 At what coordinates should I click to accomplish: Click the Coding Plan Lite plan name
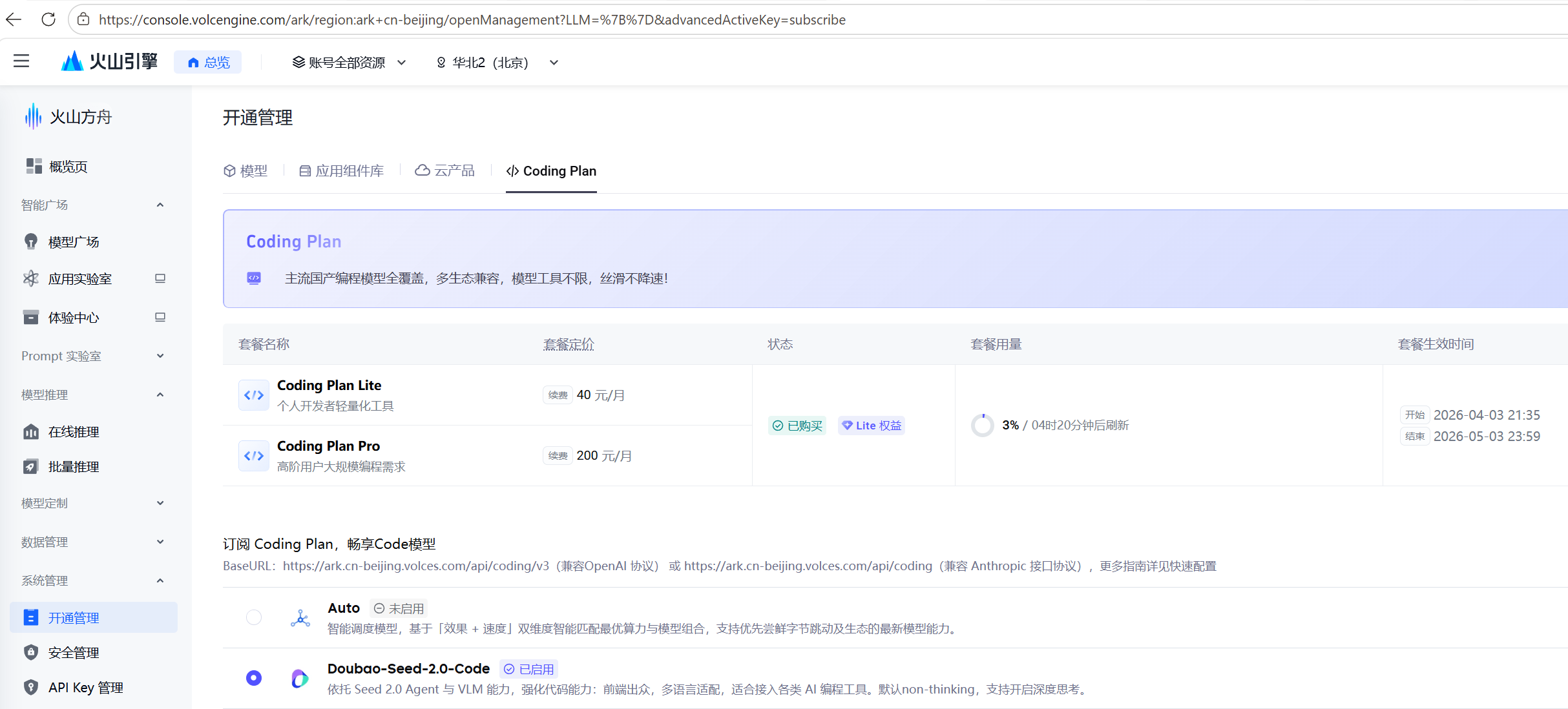click(x=329, y=385)
